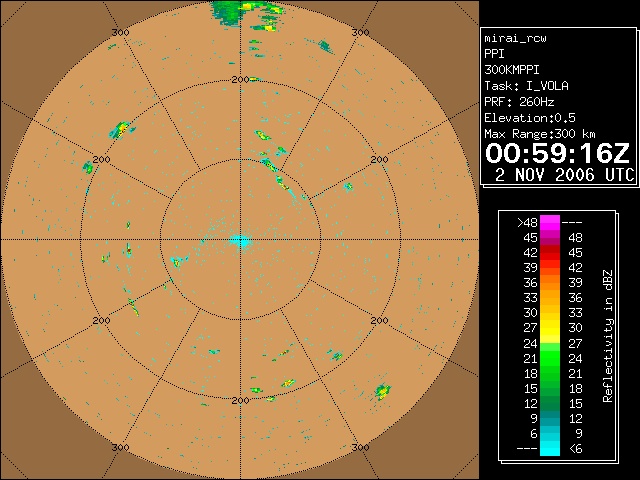Pick the dark green 12–15 dBZ band
The height and width of the screenshot is (480, 640).
click(x=550, y=403)
